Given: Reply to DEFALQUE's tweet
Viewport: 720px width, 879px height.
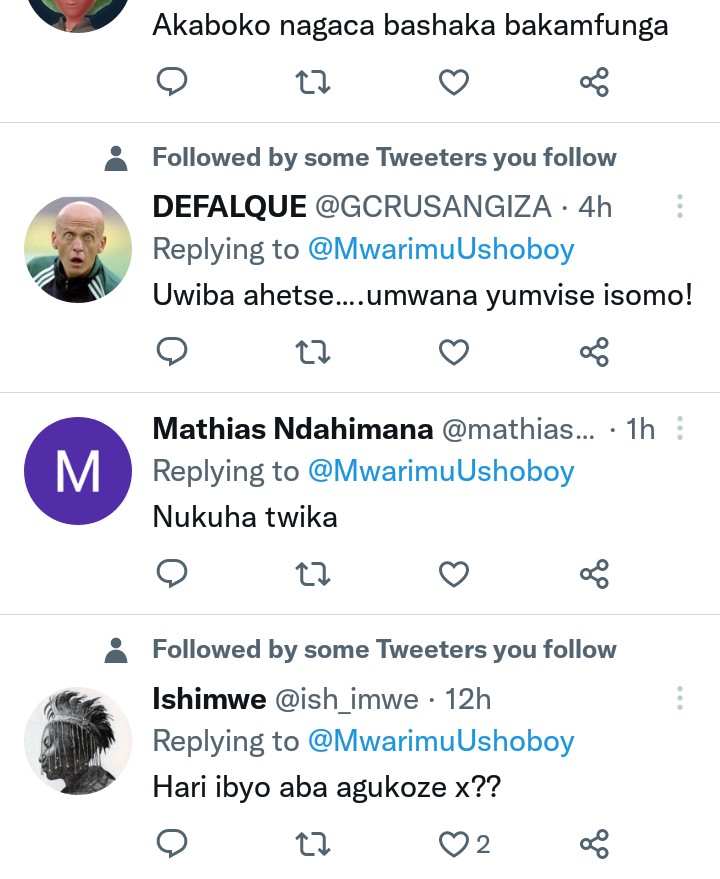Looking at the screenshot, I should coord(174,352).
